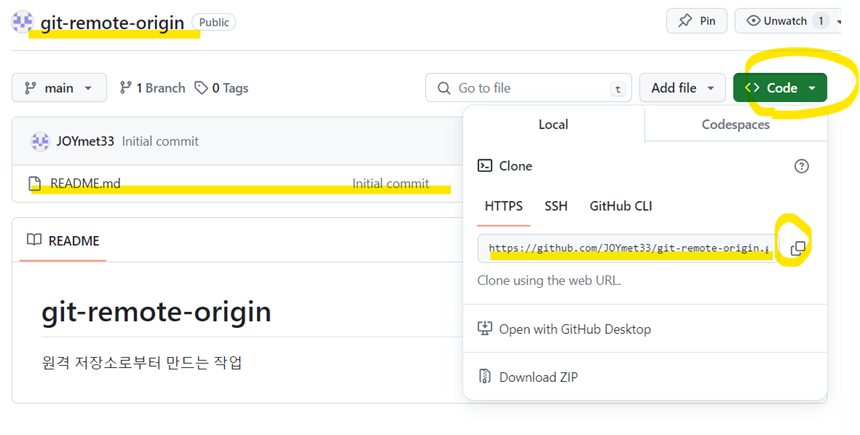Click the Public visibility badge
860x435 pixels.
click(x=214, y=22)
